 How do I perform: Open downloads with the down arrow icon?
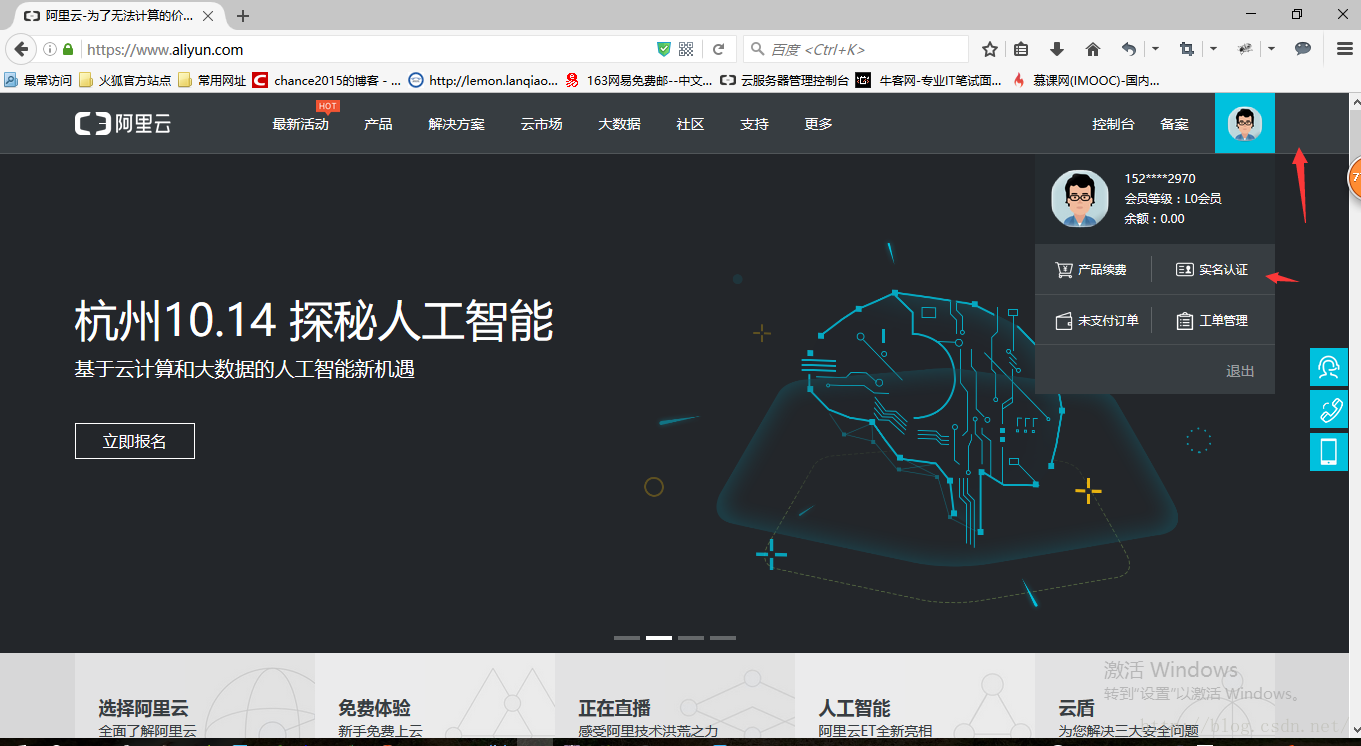(x=1057, y=49)
